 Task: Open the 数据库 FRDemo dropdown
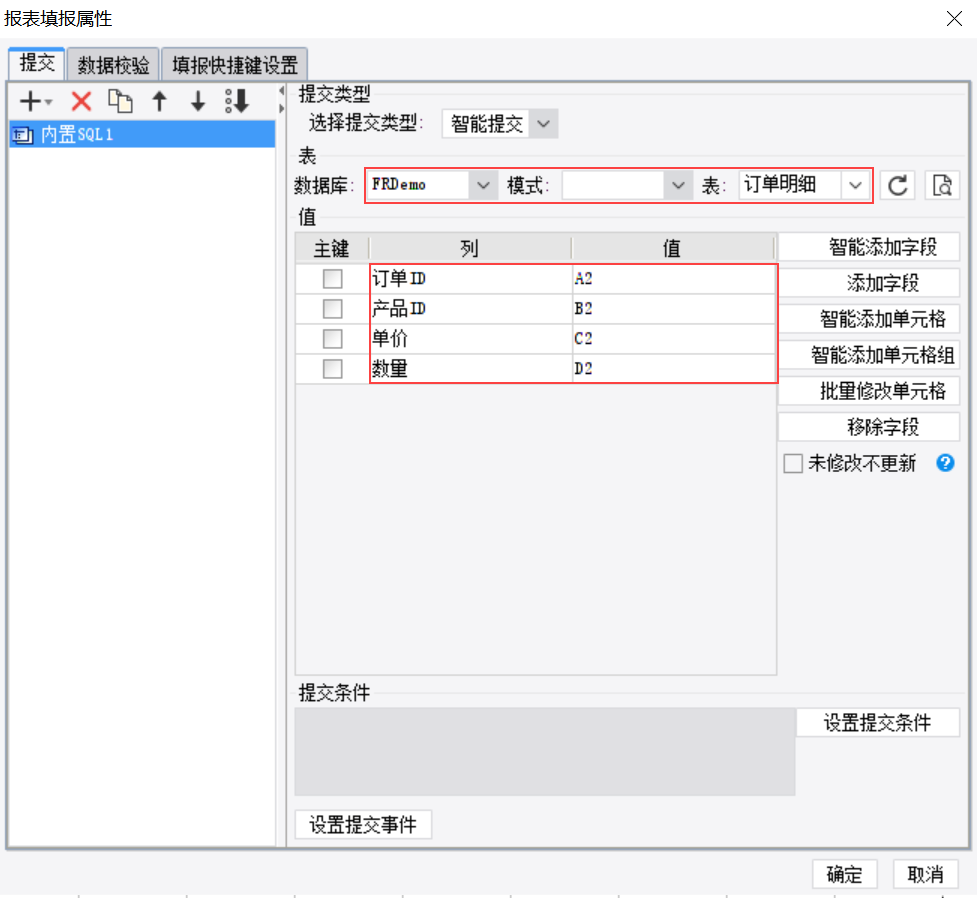[x=483, y=185]
